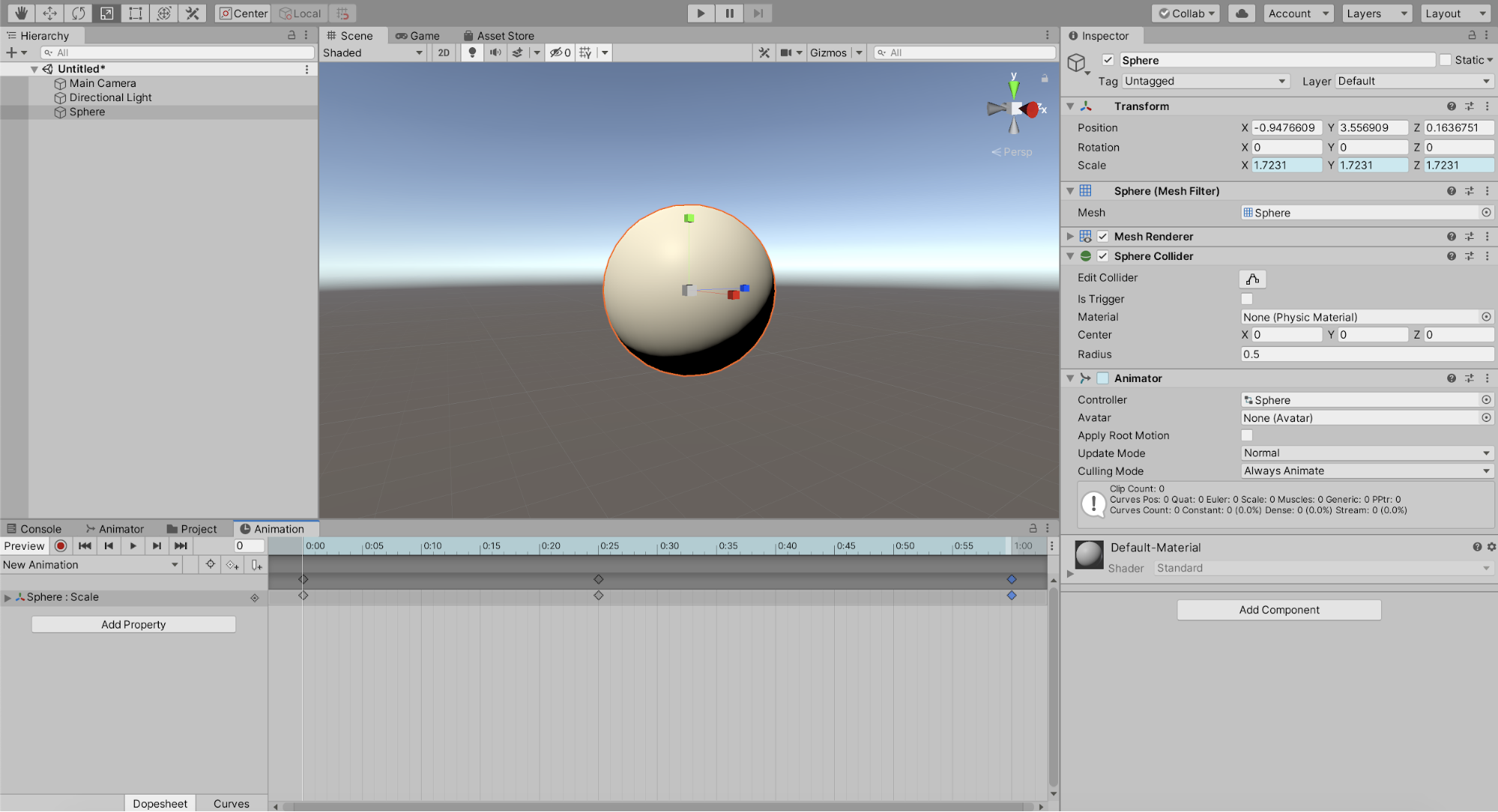The width and height of the screenshot is (1498, 812).
Task: Toggle the Is Trigger checkbox
Action: coord(1247,299)
